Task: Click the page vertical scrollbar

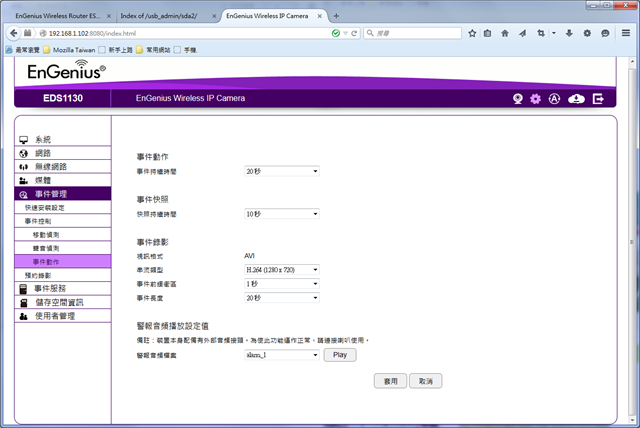Action: [632, 242]
